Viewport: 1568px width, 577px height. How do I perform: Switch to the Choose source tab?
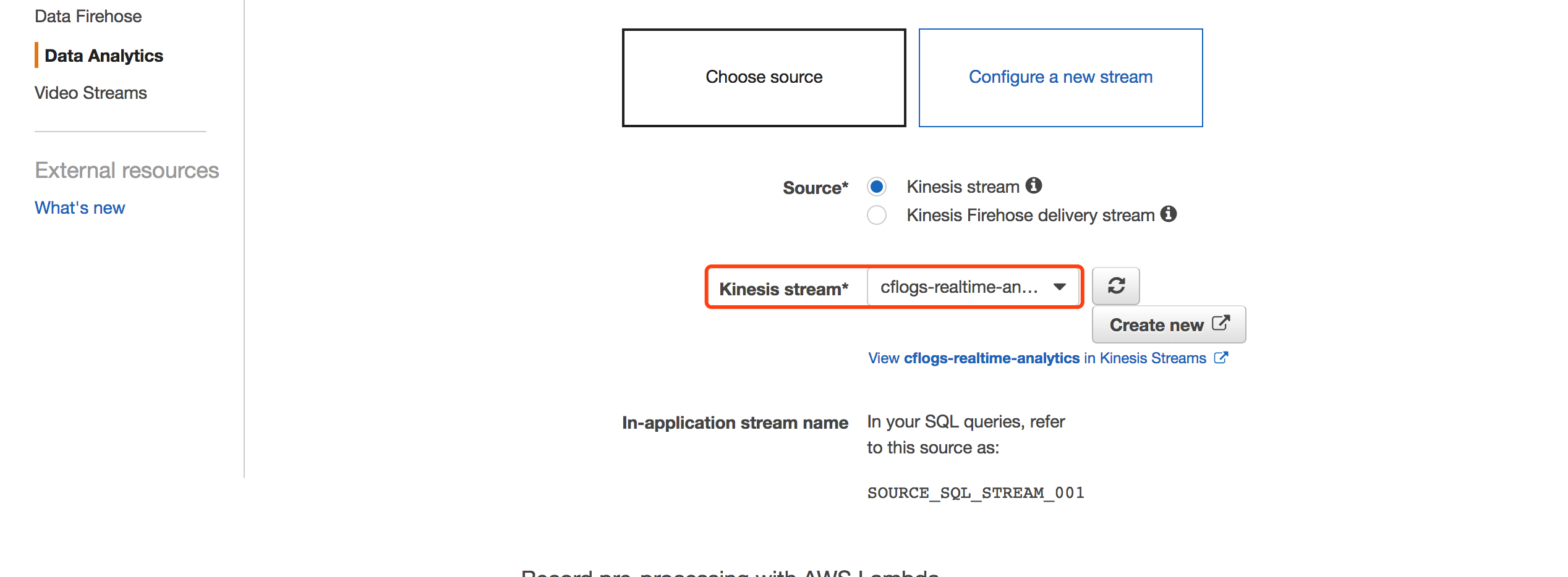(764, 78)
